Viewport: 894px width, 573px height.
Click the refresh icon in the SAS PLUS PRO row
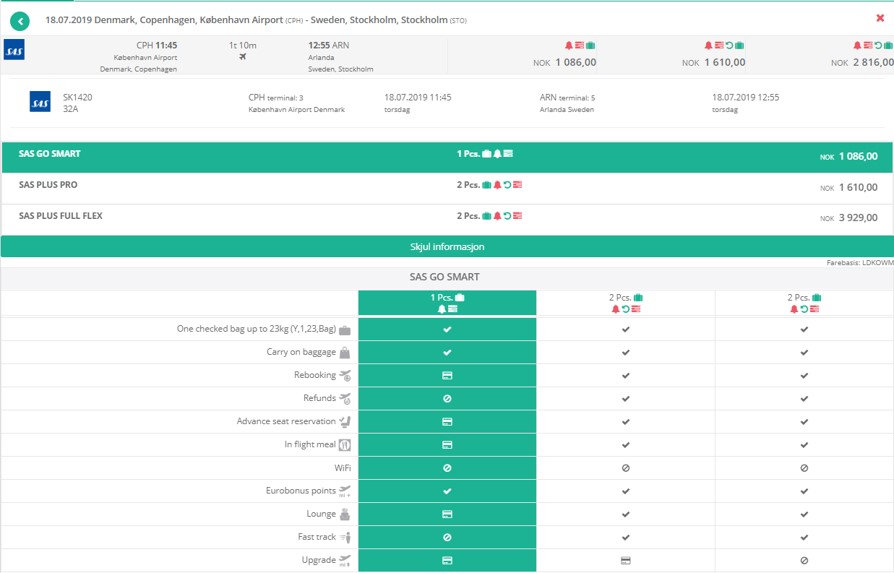point(507,185)
